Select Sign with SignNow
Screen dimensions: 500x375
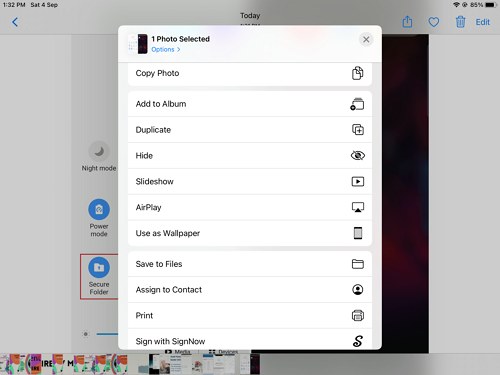click(250, 339)
